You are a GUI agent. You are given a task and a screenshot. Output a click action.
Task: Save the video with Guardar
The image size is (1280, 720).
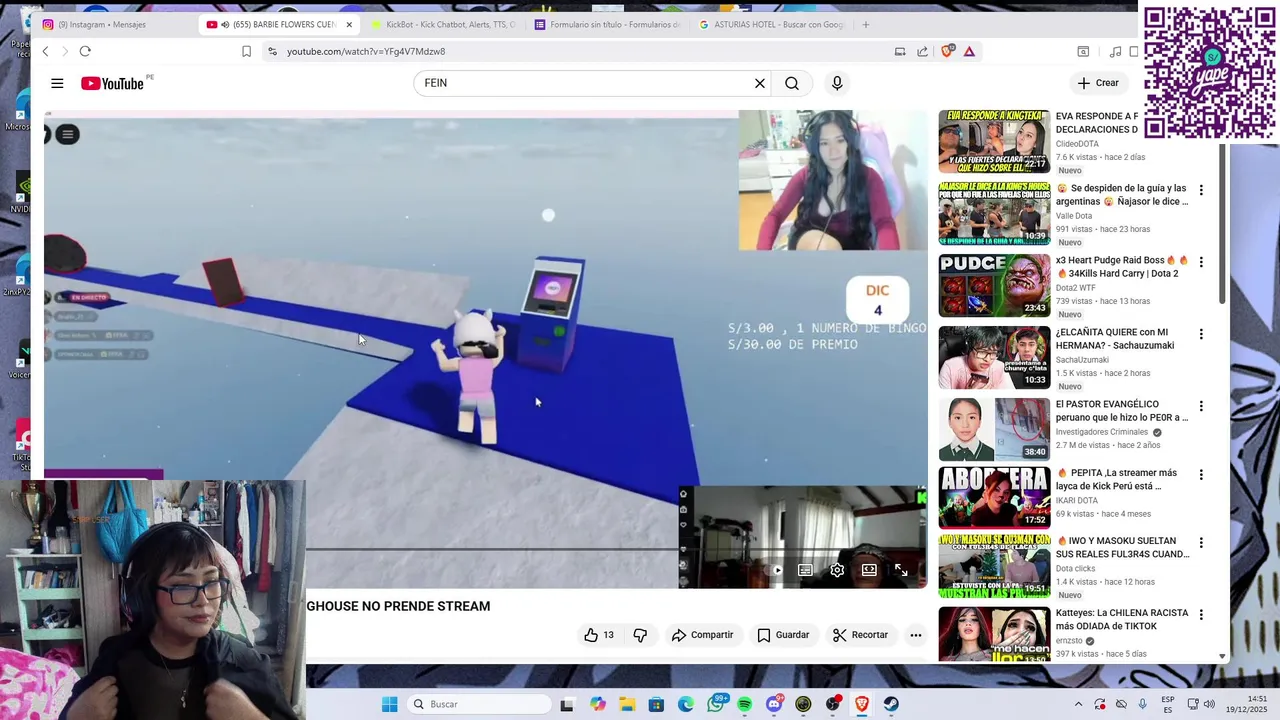783,635
